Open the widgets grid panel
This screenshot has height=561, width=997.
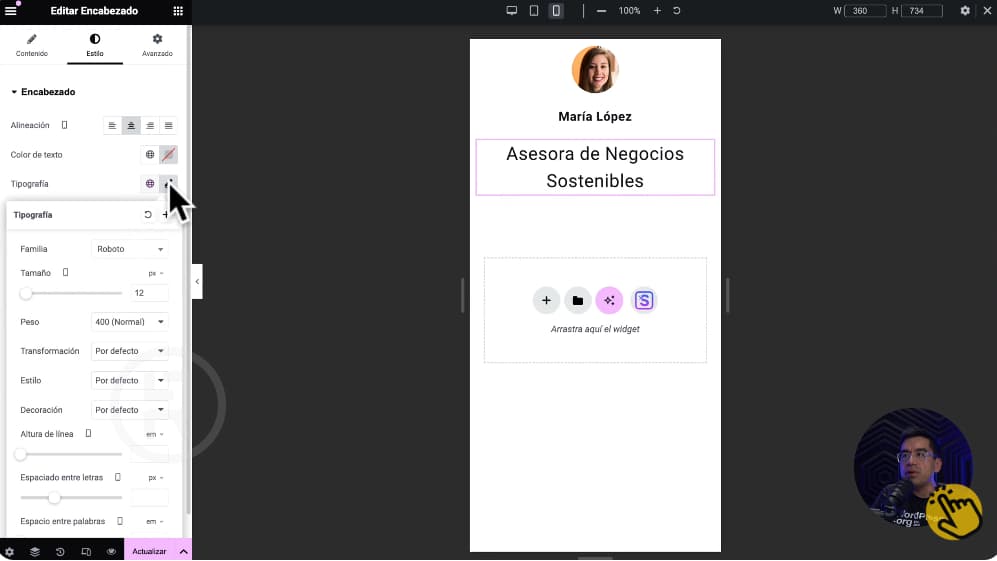[x=178, y=11]
